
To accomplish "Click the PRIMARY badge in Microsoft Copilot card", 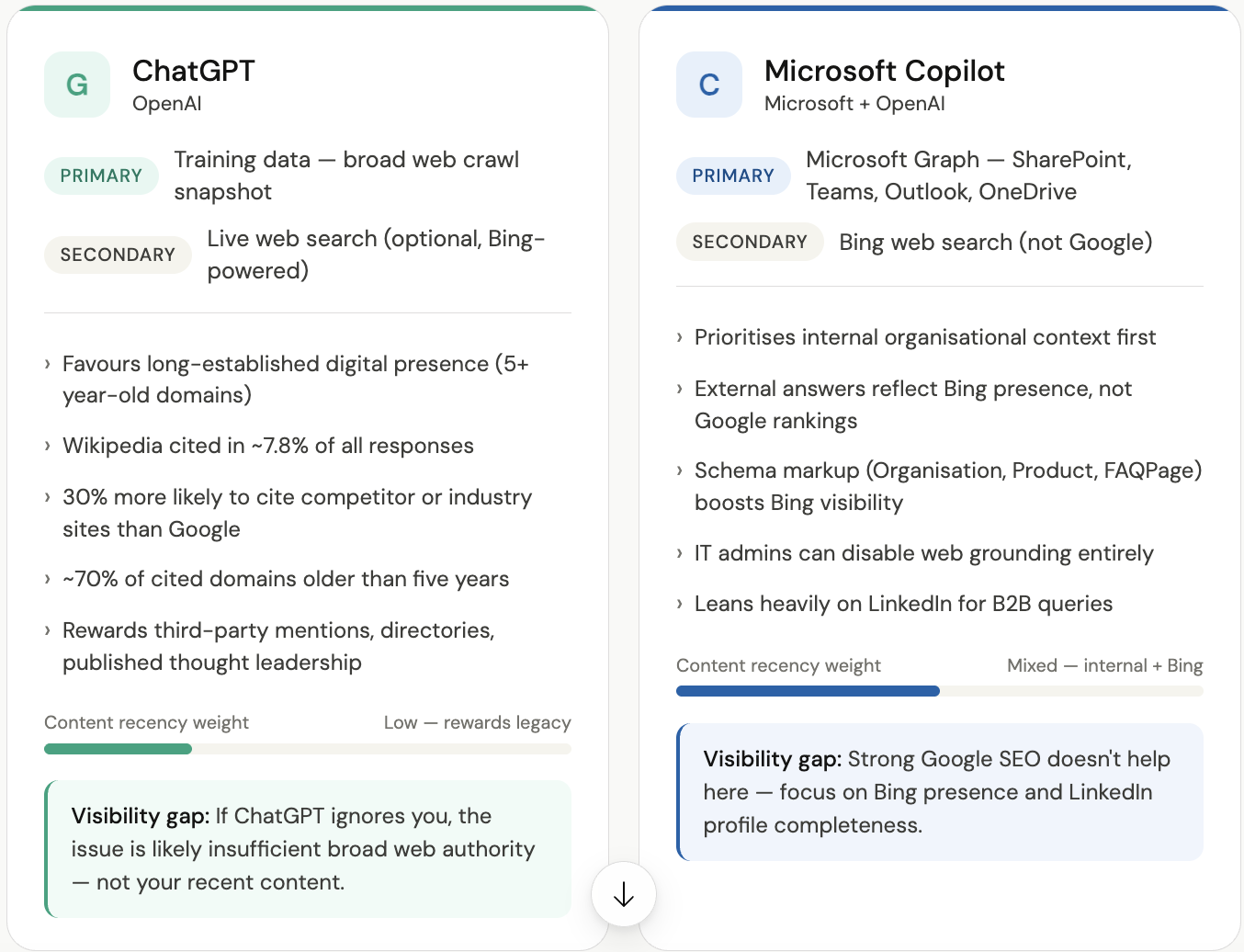I will 733,176.
